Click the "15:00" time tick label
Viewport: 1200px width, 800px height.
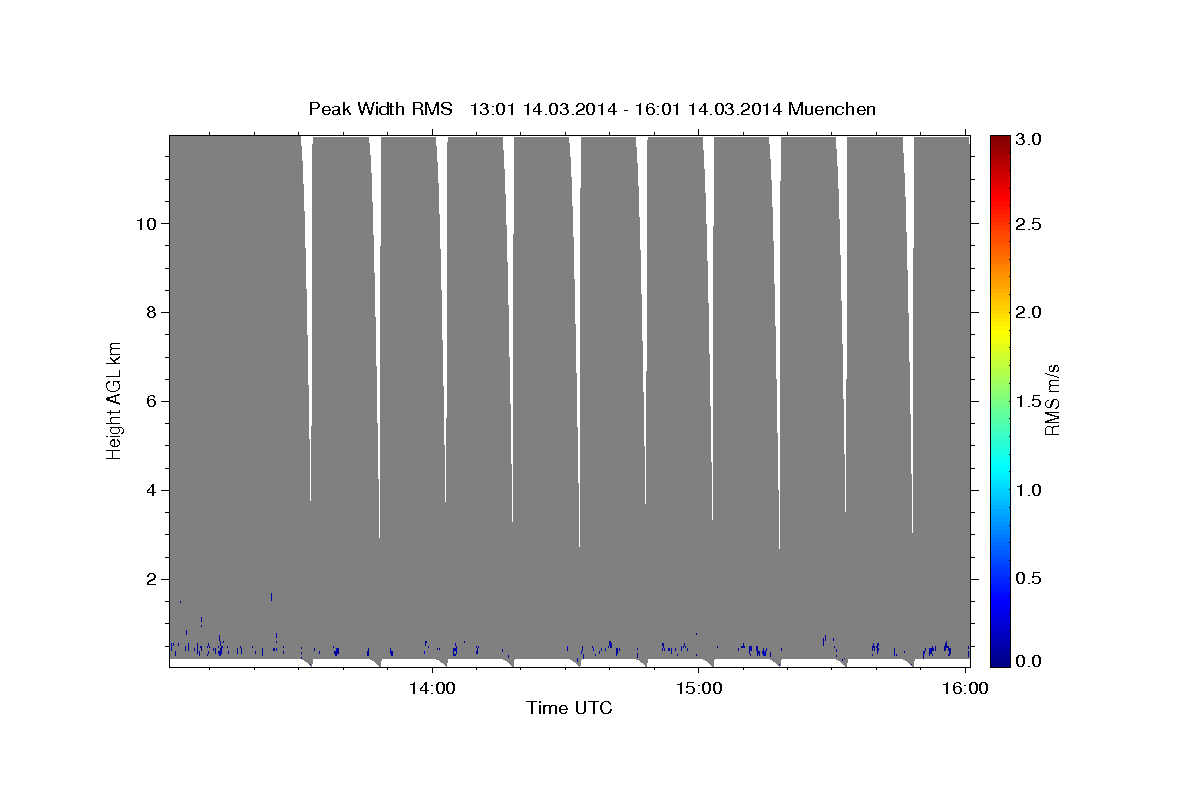coord(699,688)
